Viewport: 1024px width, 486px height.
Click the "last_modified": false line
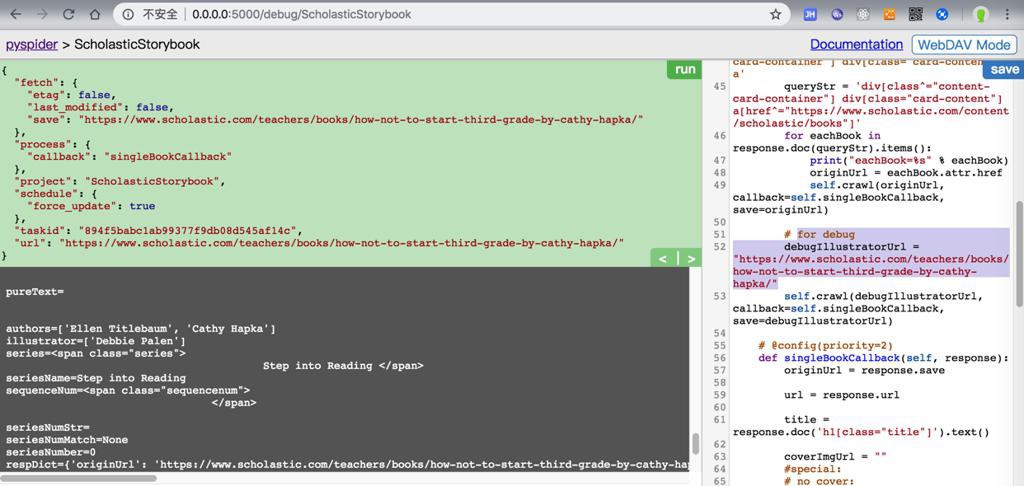[x=100, y=107]
